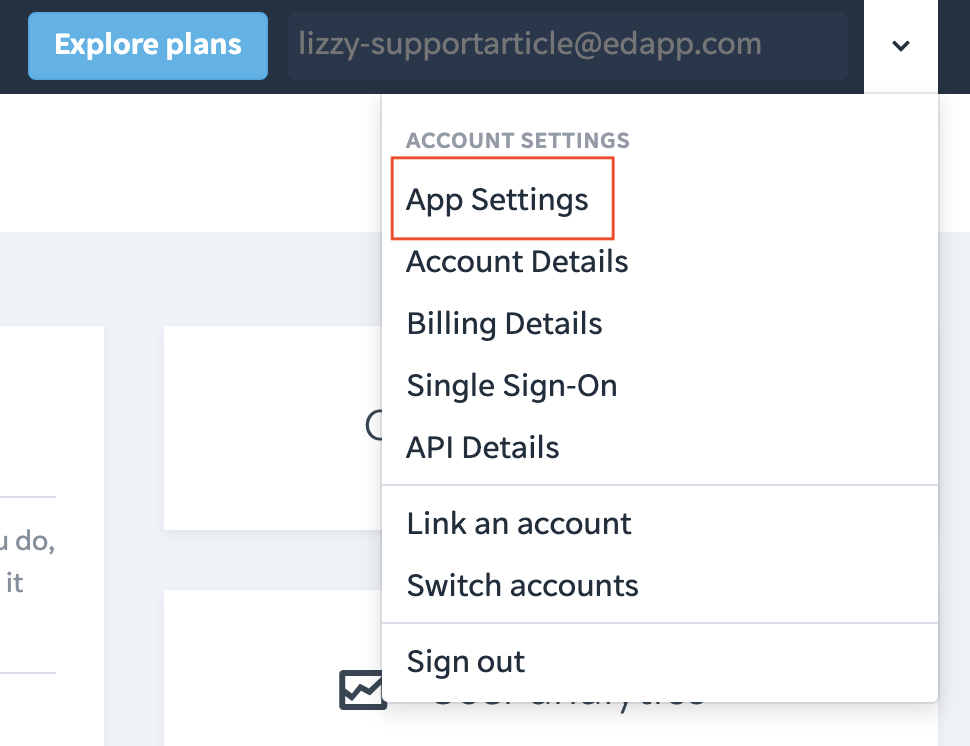The image size is (970, 746).
Task: Sign out of the account
Action: (x=466, y=661)
